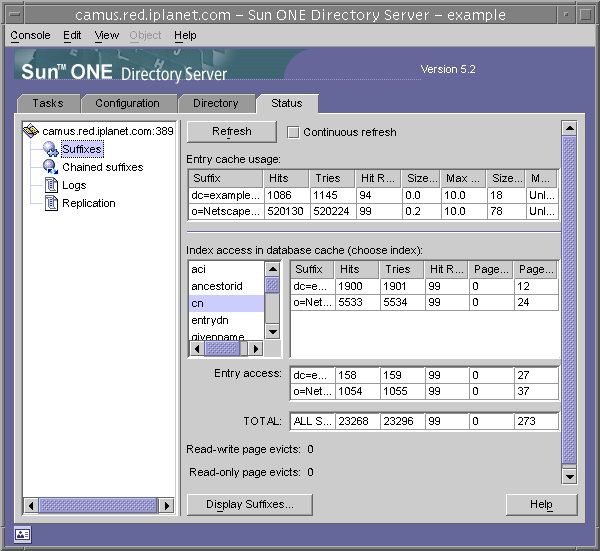Click the main panel scroll down arrow

point(569,476)
